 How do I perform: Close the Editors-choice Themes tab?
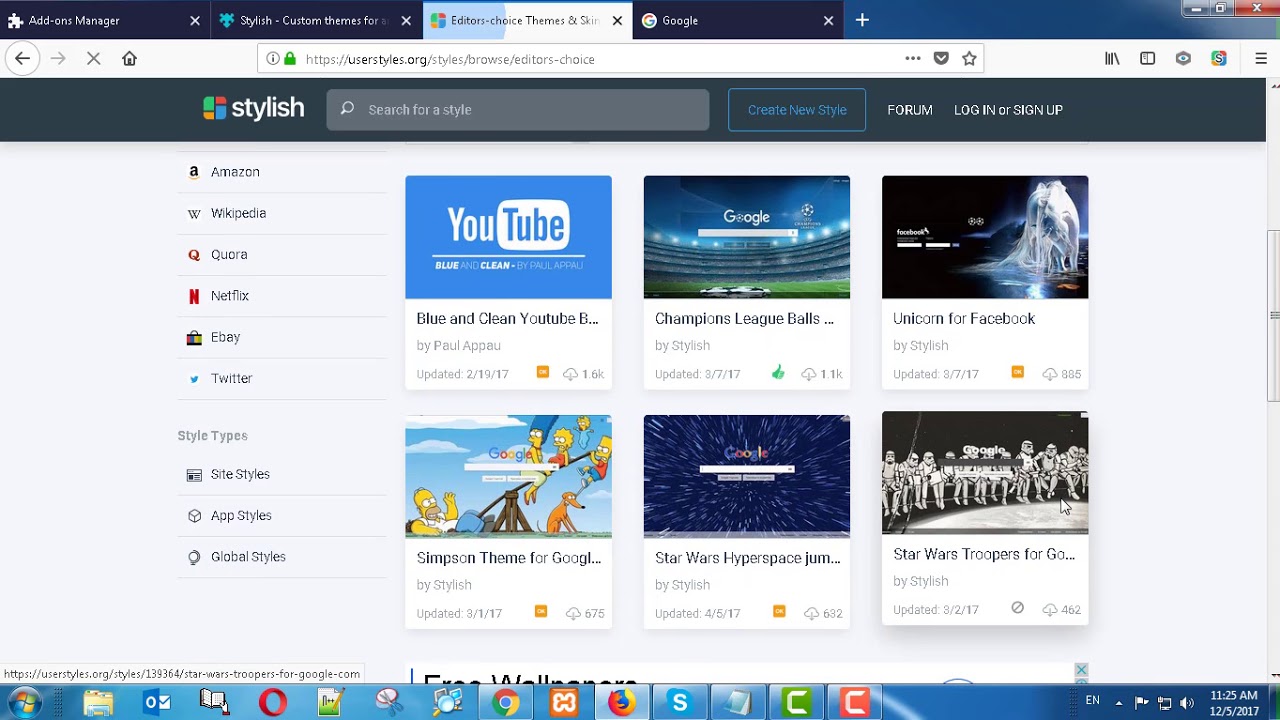[x=617, y=20]
